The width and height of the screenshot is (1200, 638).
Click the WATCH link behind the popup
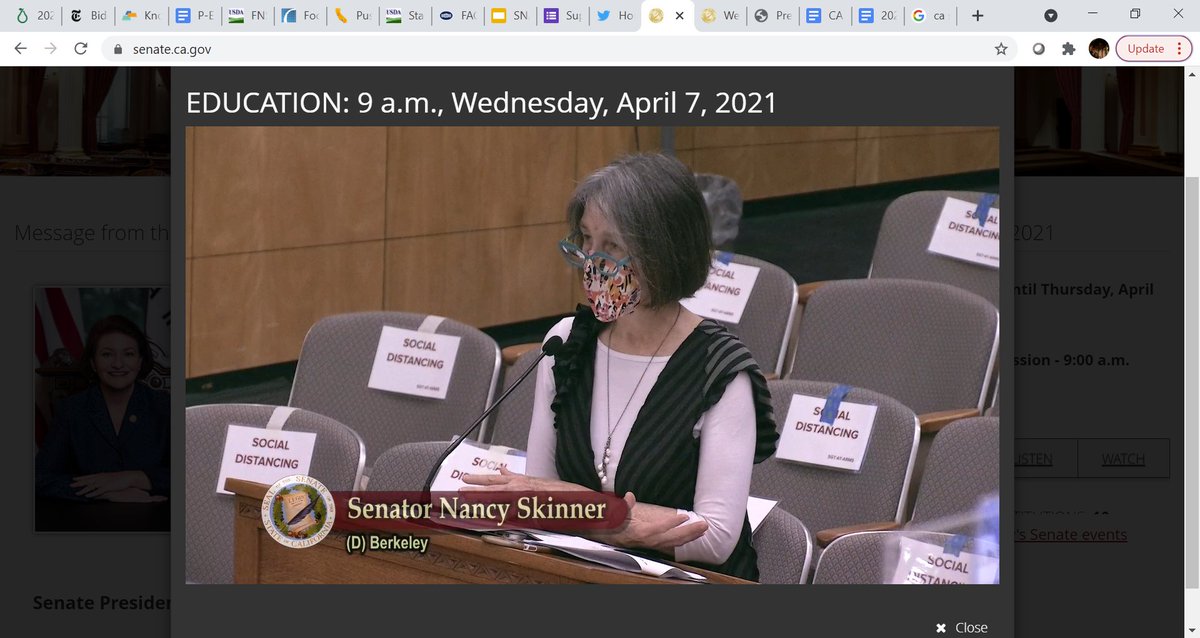[x=1123, y=459]
